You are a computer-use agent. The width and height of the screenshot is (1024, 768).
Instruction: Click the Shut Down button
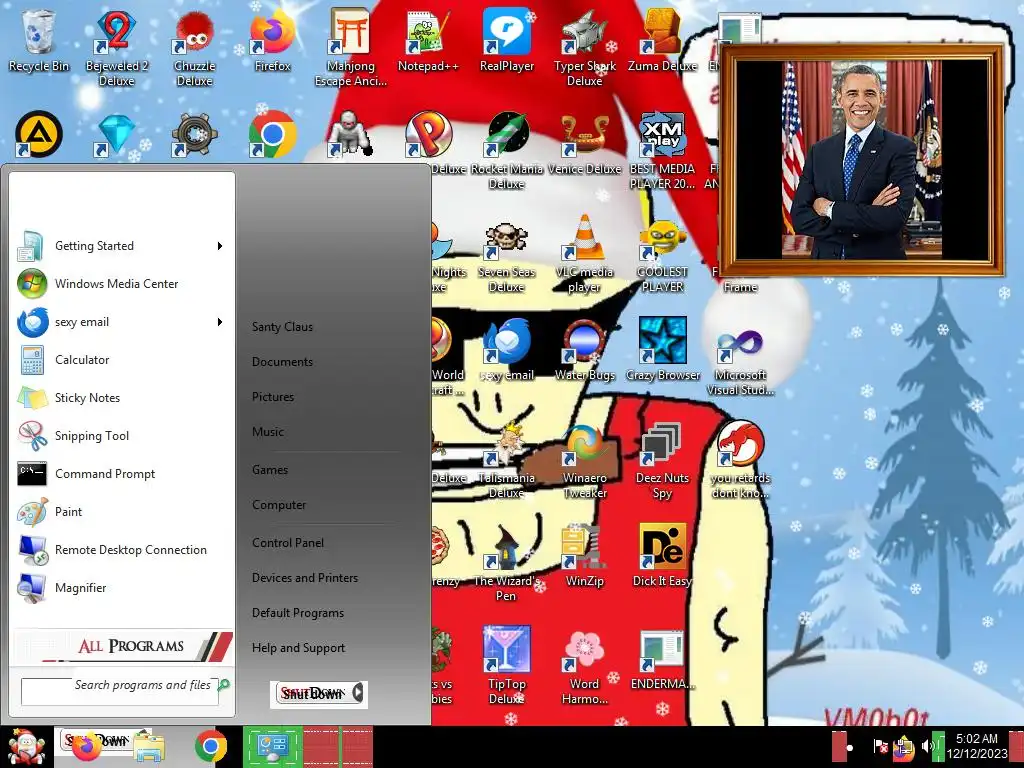[312, 693]
